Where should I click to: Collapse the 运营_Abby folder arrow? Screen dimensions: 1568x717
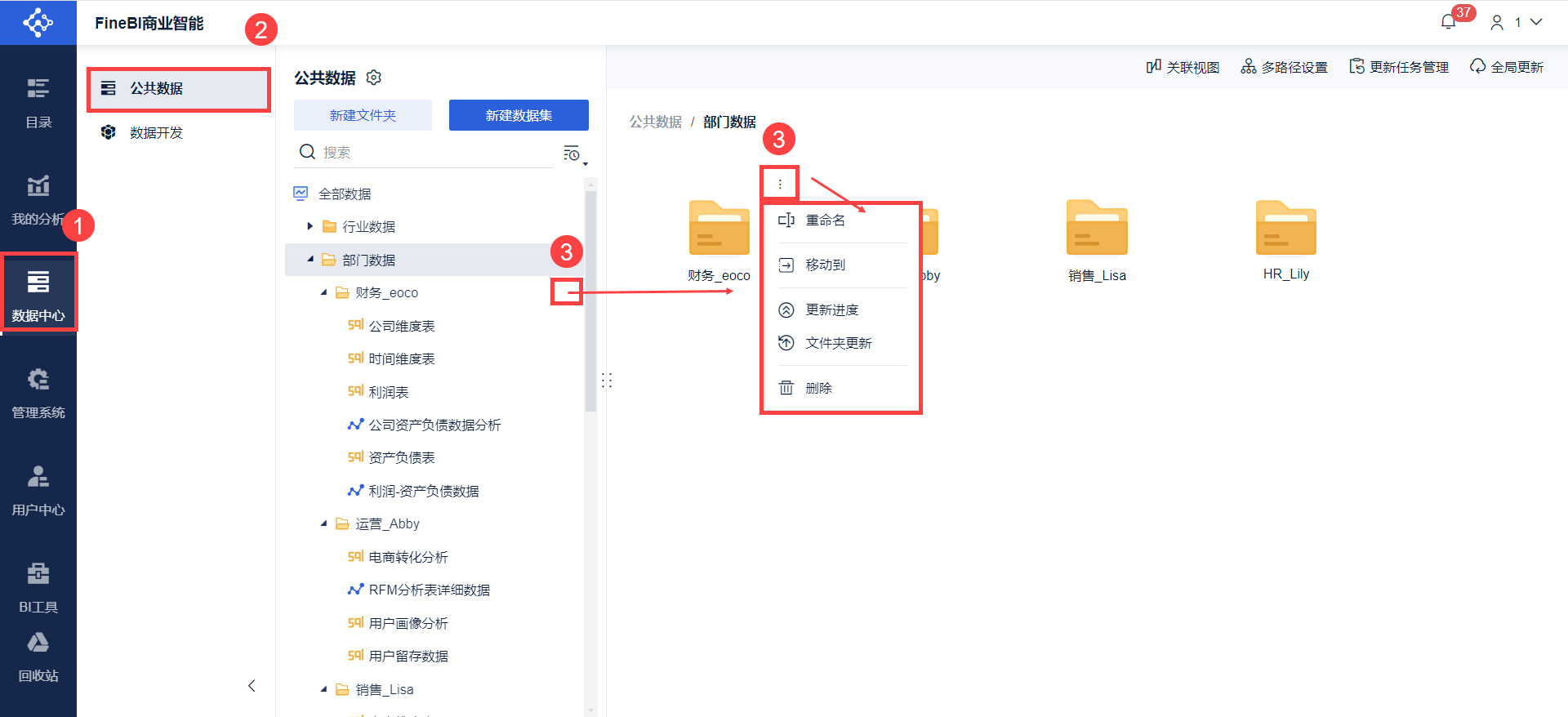323,523
